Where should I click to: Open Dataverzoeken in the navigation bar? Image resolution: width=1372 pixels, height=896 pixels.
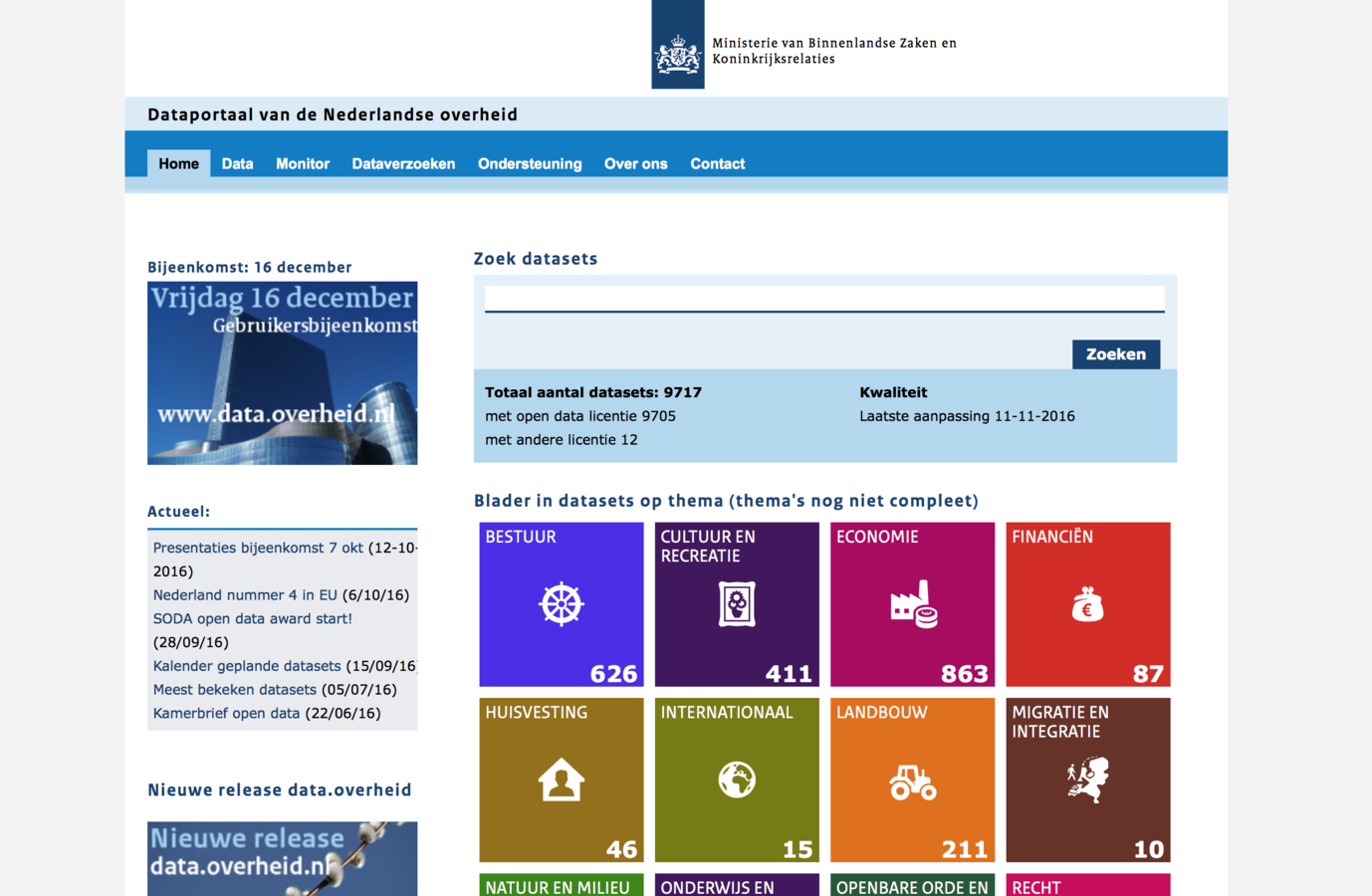pyautogui.click(x=403, y=163)
